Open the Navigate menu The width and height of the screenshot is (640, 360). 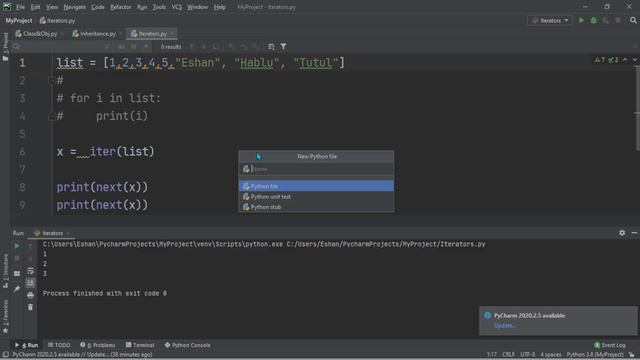(x=75, y=7)
